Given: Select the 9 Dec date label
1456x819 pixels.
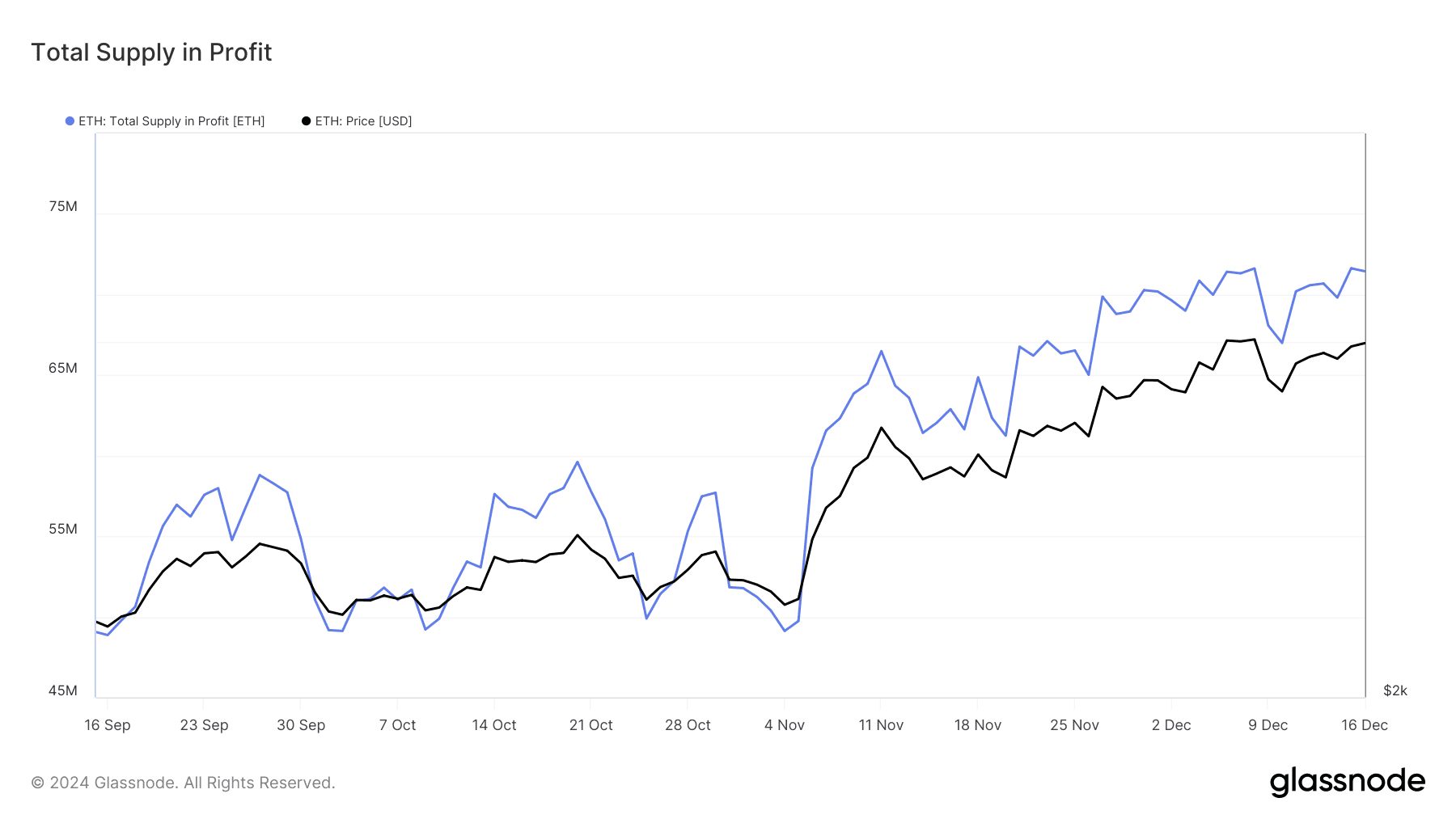Looking at the screenshot, I should [1268, 725].
